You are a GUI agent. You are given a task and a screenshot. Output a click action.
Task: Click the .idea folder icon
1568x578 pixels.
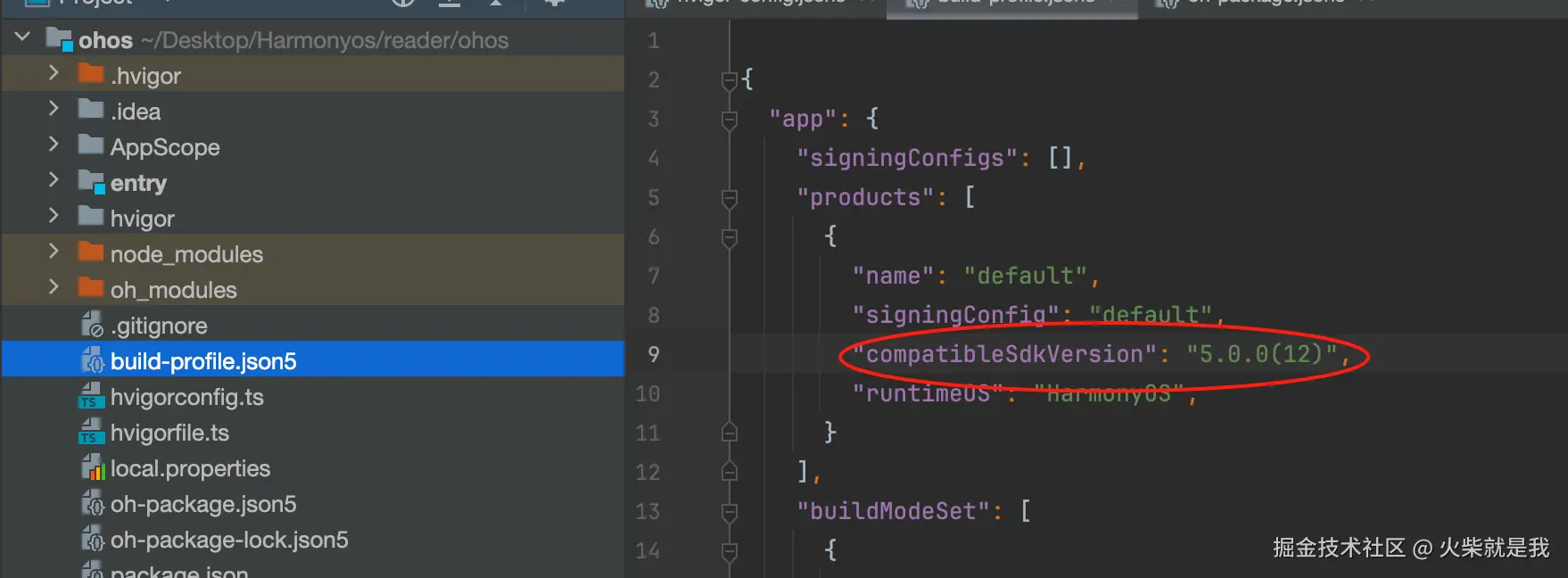(x=91, y=110)
